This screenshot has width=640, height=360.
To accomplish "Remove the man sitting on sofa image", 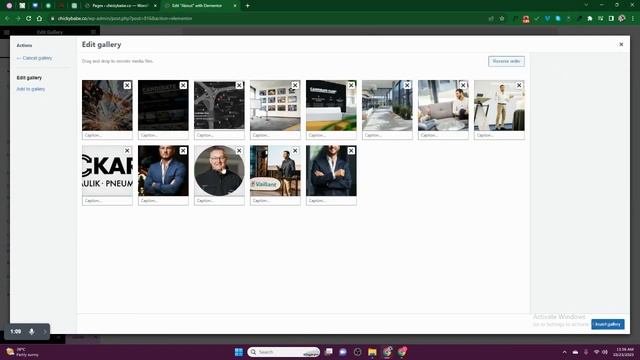I will pyautogui.click(x=463, y=85).
